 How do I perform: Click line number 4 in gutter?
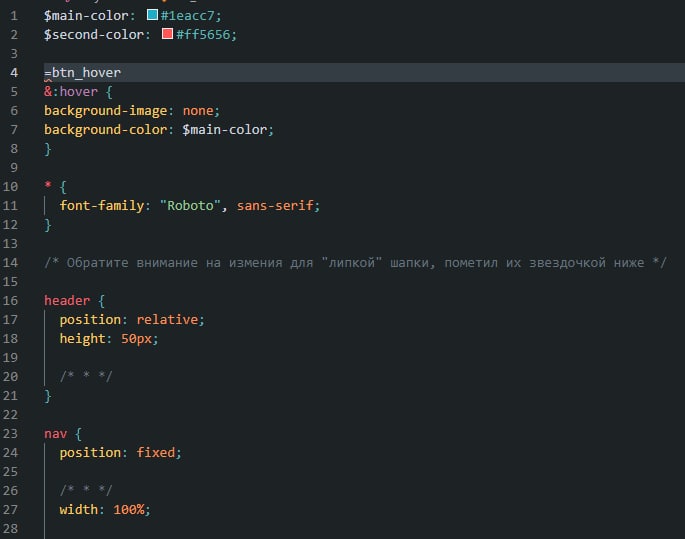click(x=14, y=73)
